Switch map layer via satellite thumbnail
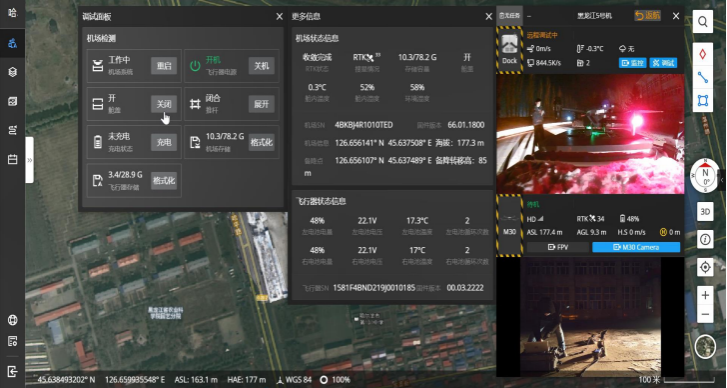Screen dimensions: 727x388 click(x=705, y=346)
